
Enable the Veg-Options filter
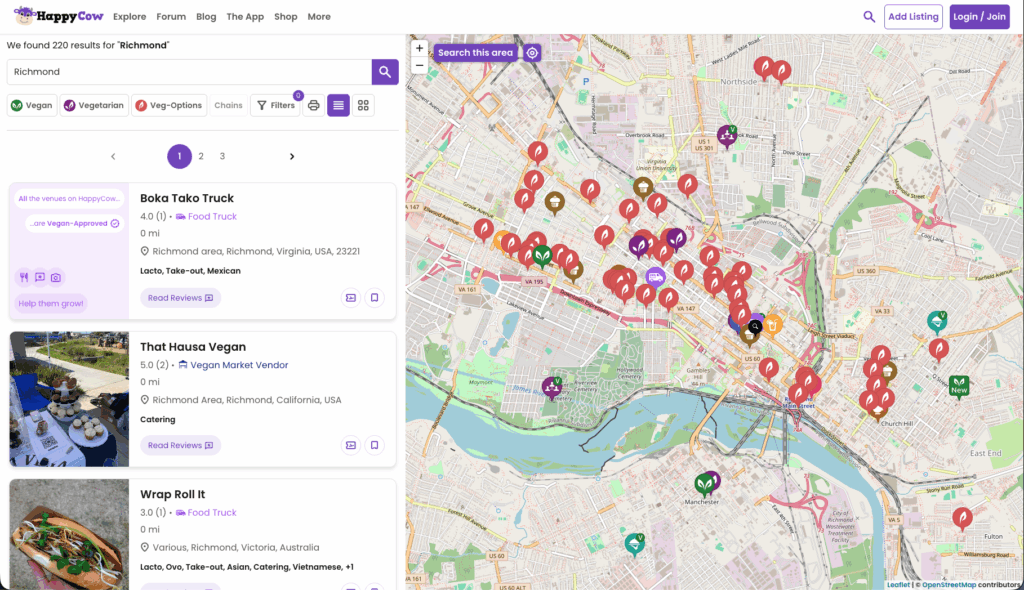[x=169, y=105]
